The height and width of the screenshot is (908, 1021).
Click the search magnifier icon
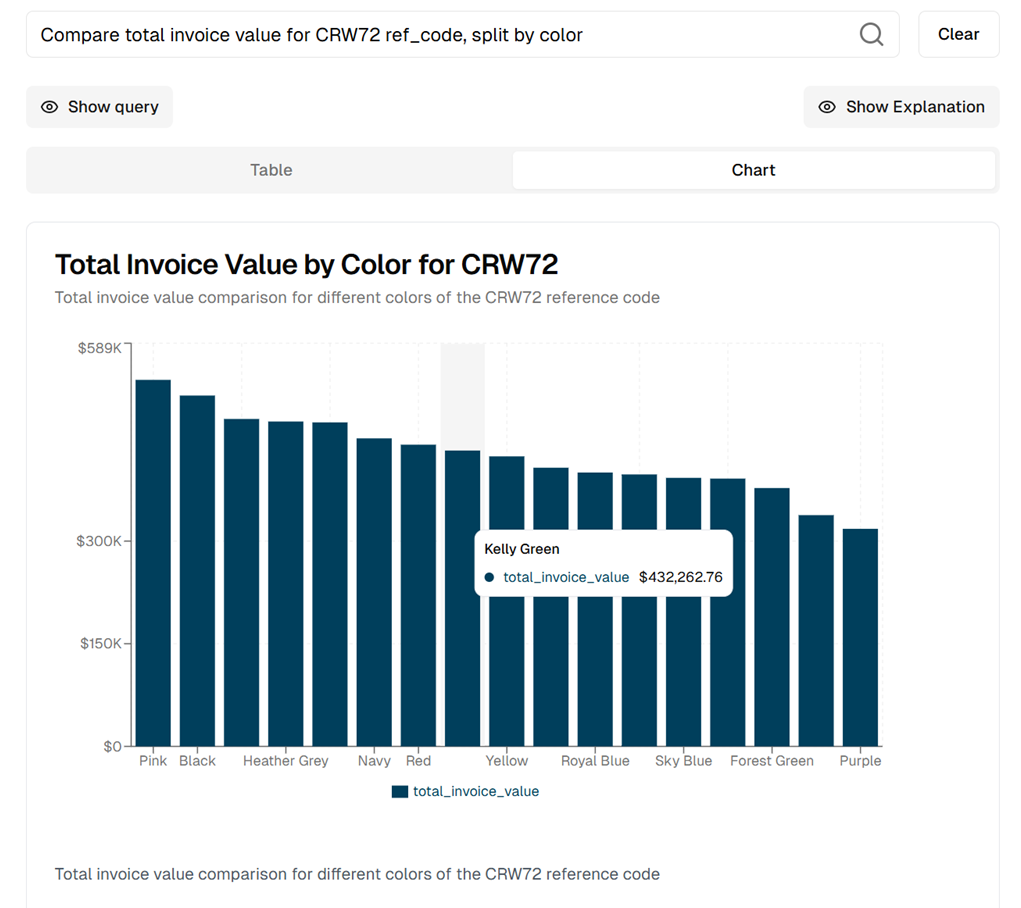(x=871, y=34)
